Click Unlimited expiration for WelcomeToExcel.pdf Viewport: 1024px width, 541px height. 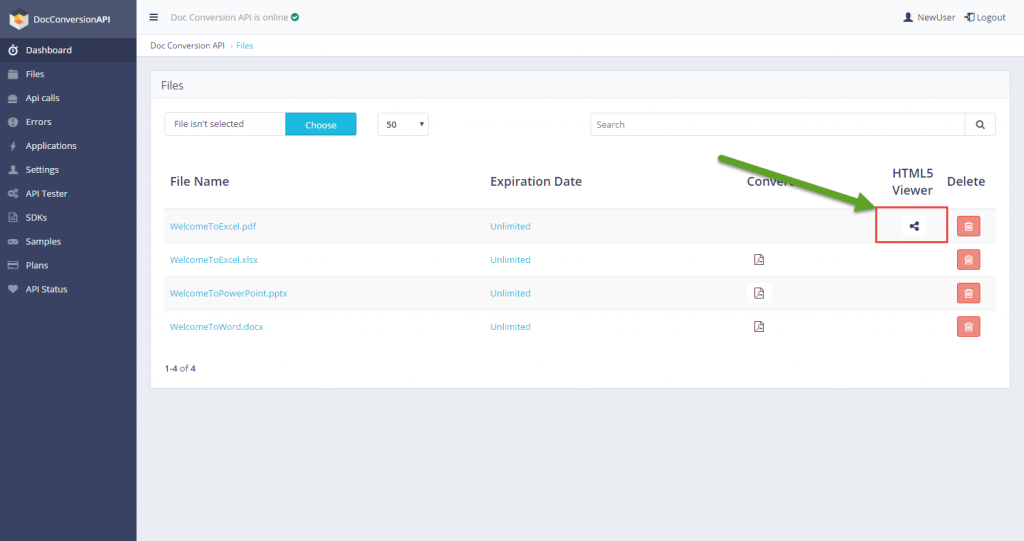tap(510, 226)
